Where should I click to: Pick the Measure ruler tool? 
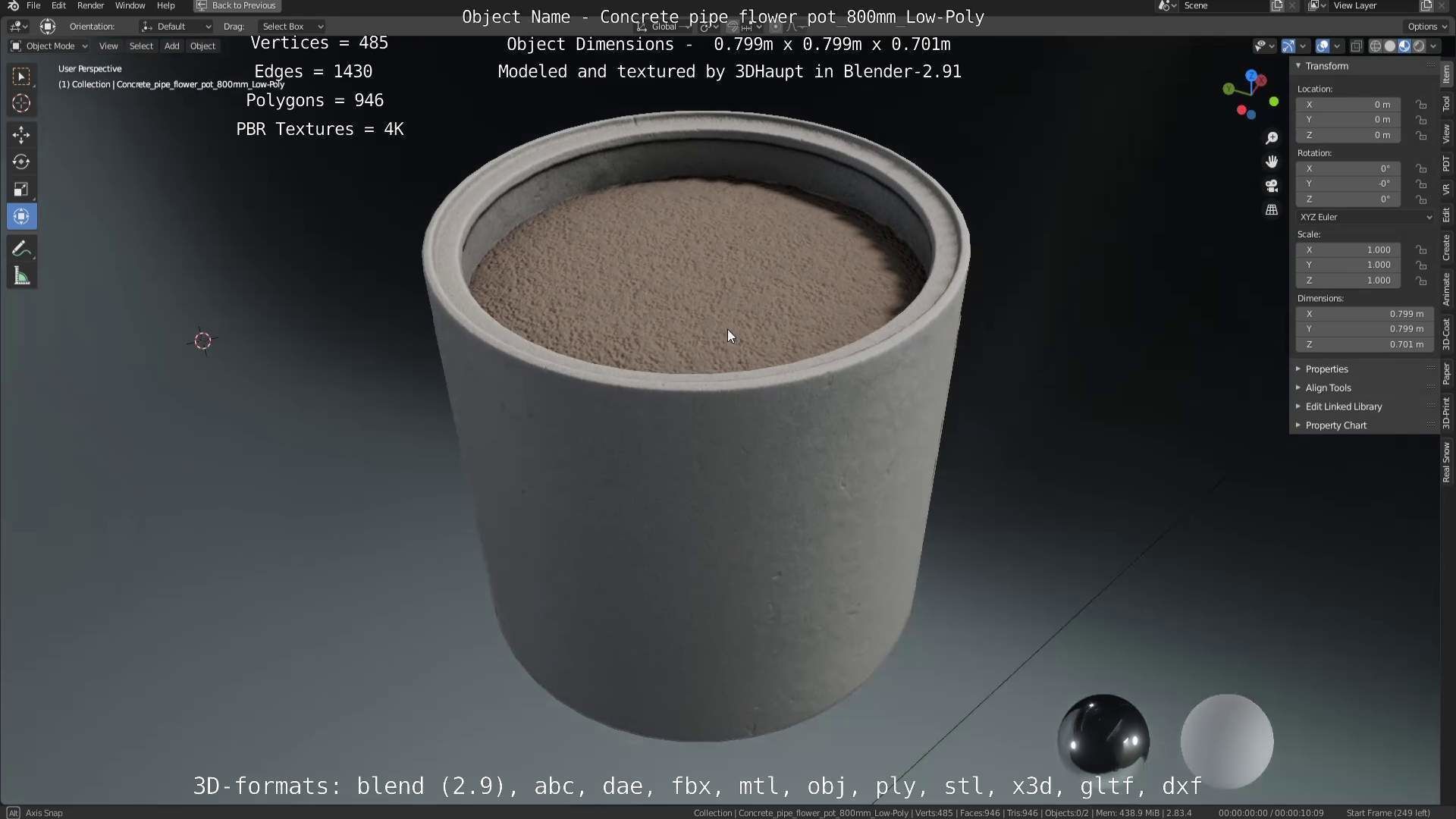pos(21,276)
